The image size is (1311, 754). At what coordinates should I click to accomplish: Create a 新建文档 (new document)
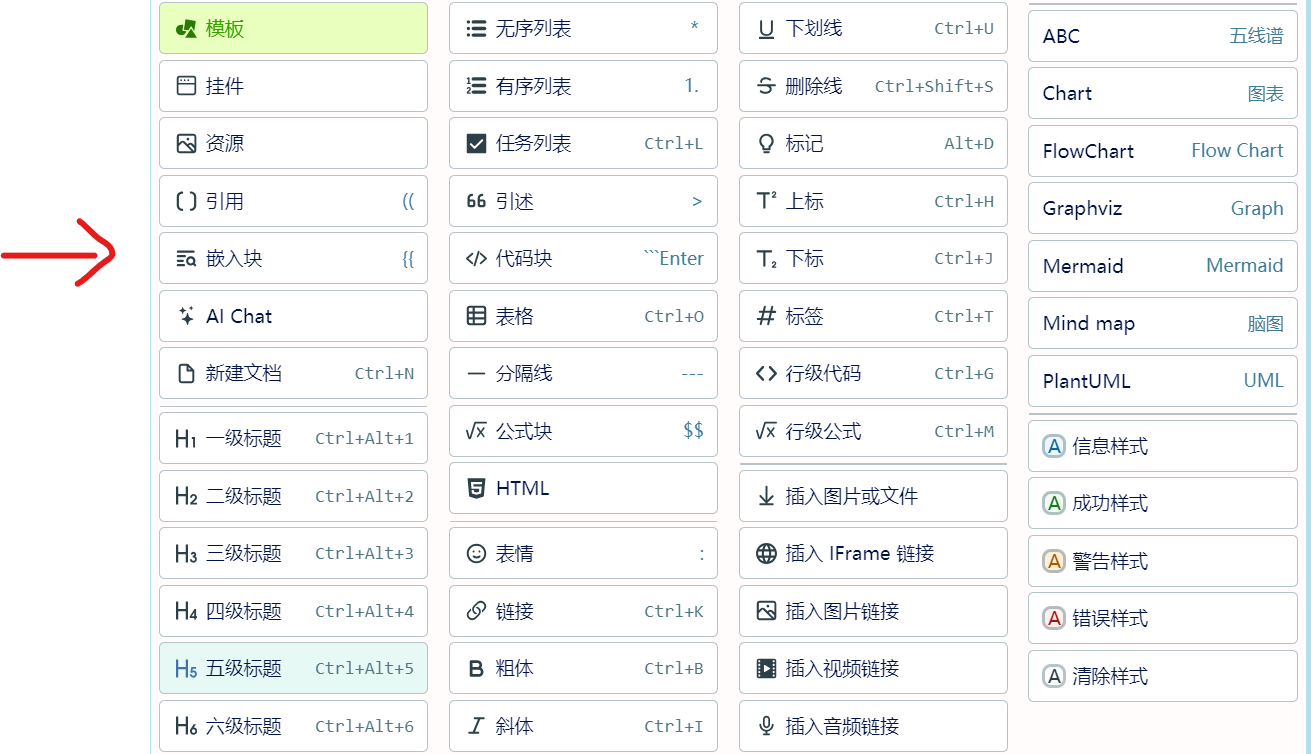point(293,373)
